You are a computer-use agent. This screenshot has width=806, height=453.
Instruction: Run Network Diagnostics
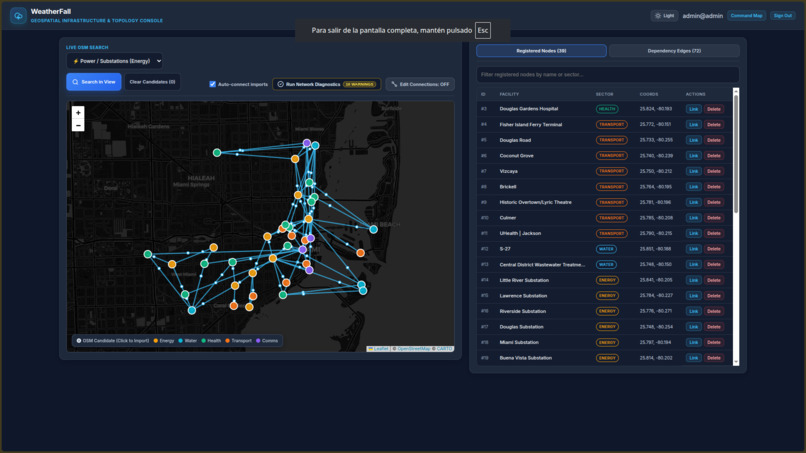click(326, 84)
